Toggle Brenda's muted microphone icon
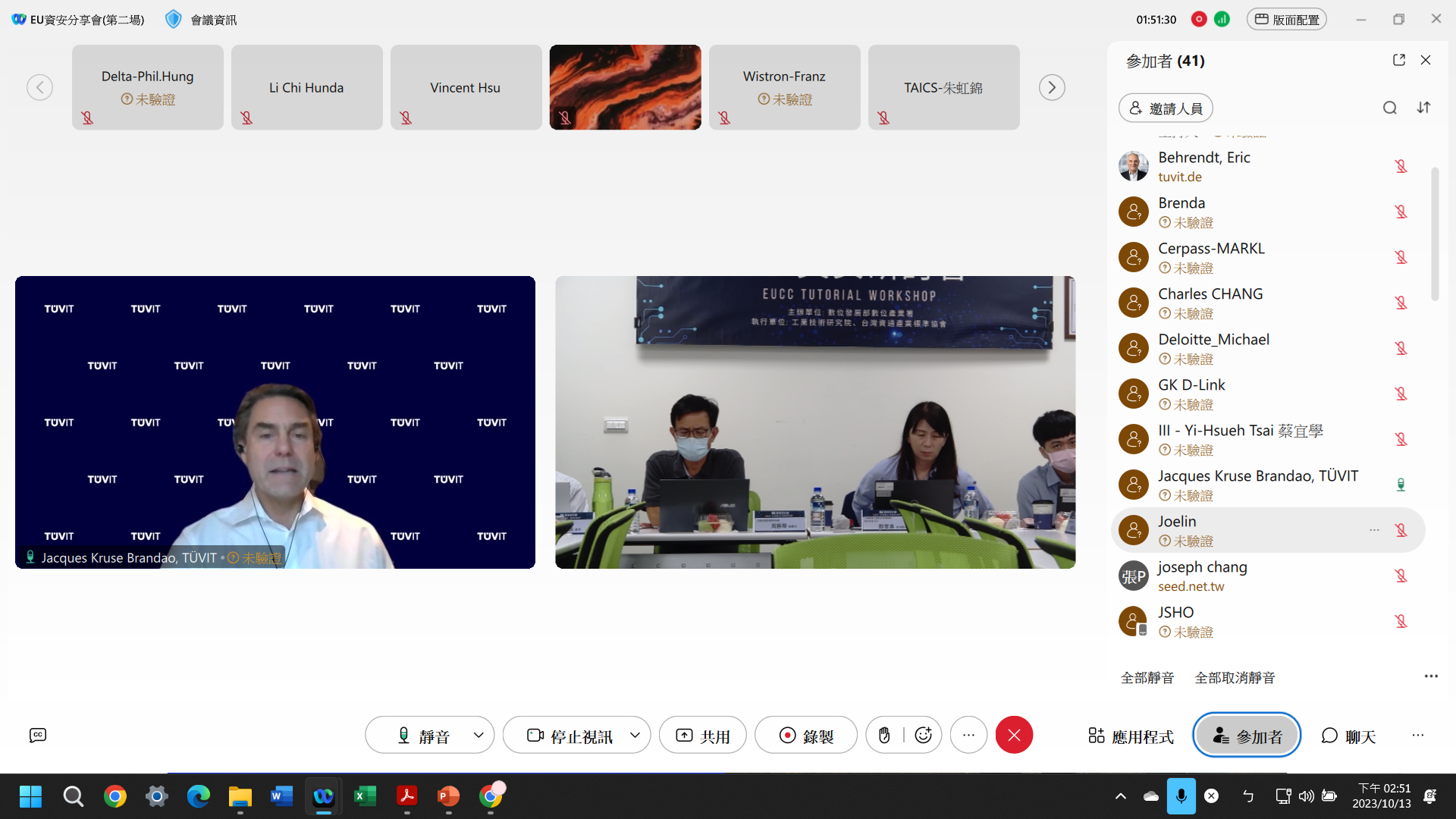Viewport: 1456px width, 819px height. pyautogui.click(x=1401, y=212)
